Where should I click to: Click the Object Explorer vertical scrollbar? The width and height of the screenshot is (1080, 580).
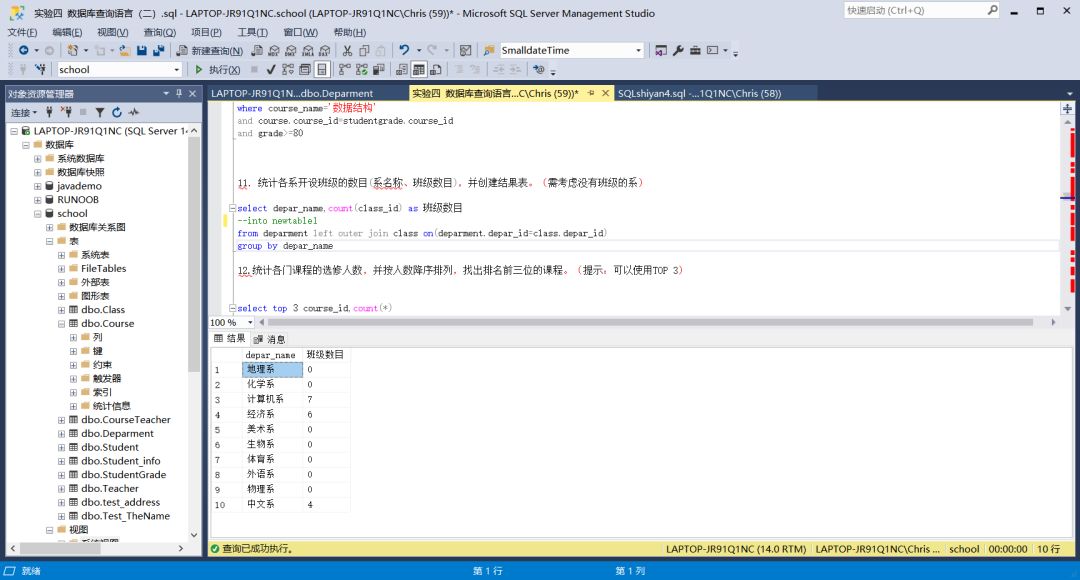pyautogui.click(x=194, y=255)
